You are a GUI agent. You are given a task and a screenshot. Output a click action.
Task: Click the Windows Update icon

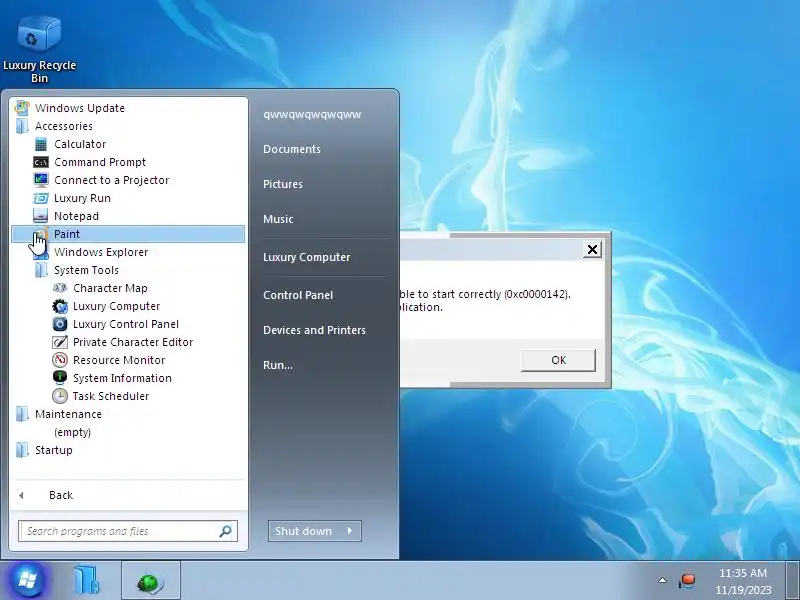tap(22, 108)
